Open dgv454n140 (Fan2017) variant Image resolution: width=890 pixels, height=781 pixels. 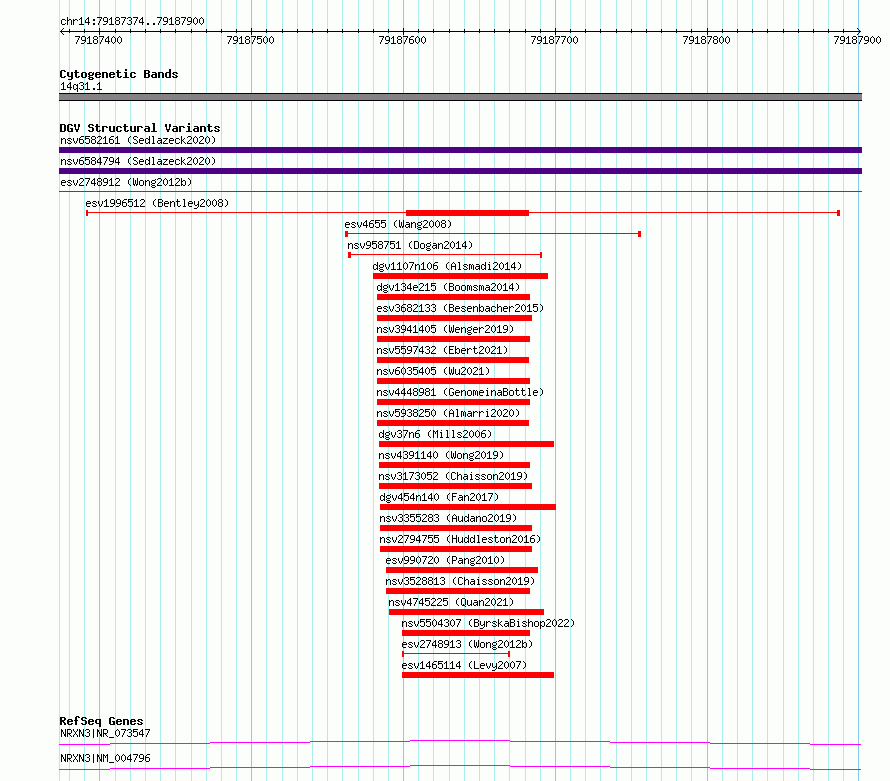point(439,497)
